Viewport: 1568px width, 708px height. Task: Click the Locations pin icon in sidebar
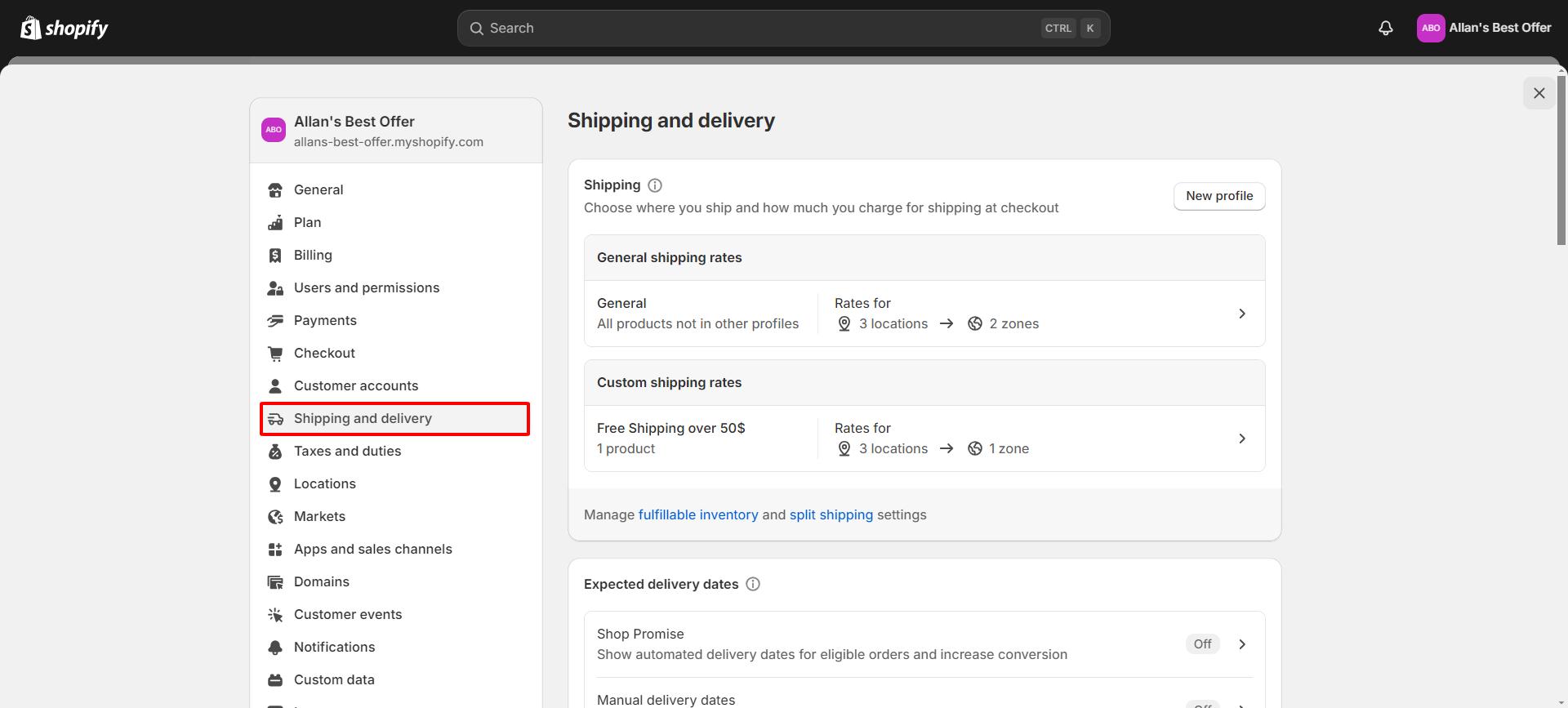pos(275,484)
